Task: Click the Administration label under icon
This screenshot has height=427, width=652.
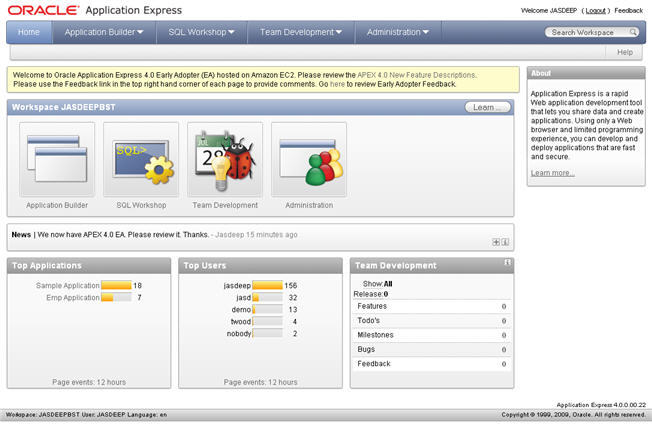Action: pyautogui.click(x=309, y=205)
